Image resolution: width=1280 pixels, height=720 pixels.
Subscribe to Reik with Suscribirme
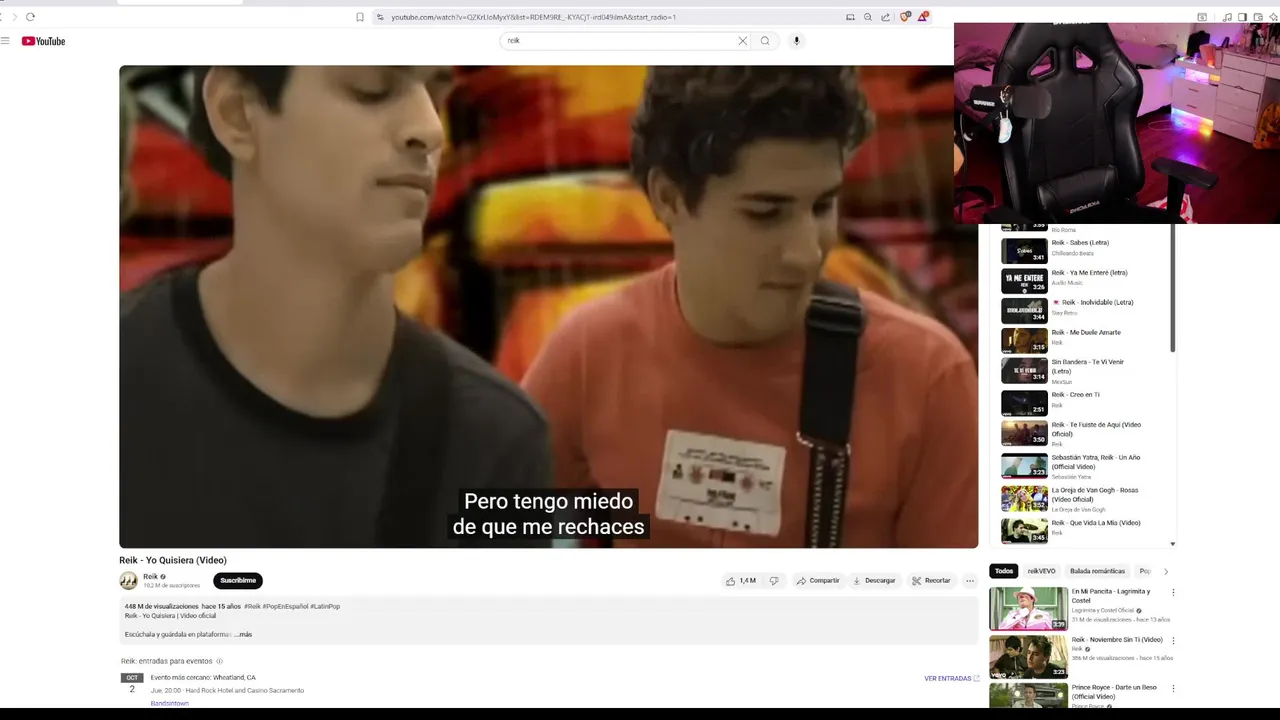pos(238,580)
